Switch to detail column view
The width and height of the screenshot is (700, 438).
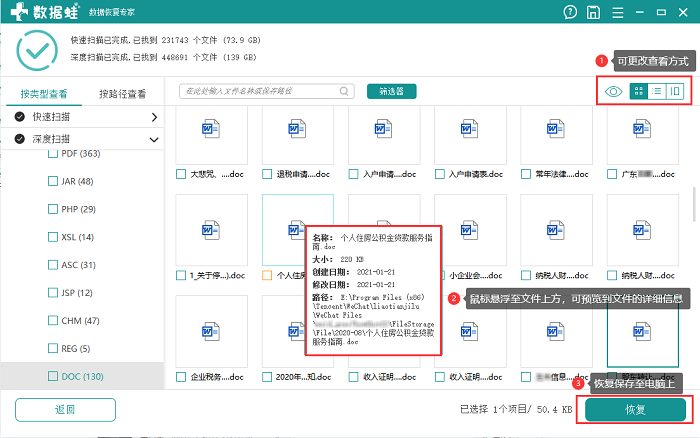pyautogui.click(x=675, y=91)
